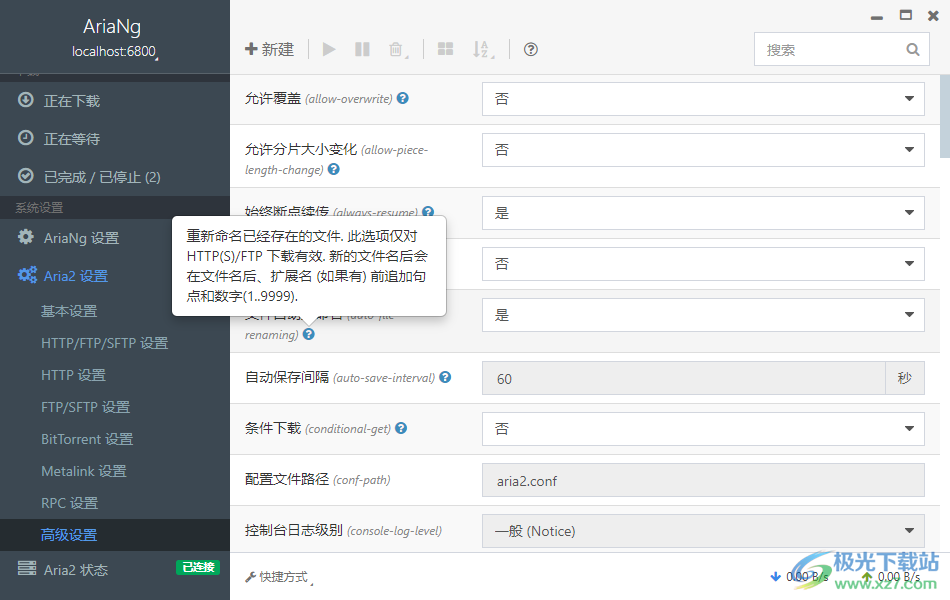Select HTTP/FTP/SFTP 设置 submenu item

click(x=104, y=343)
